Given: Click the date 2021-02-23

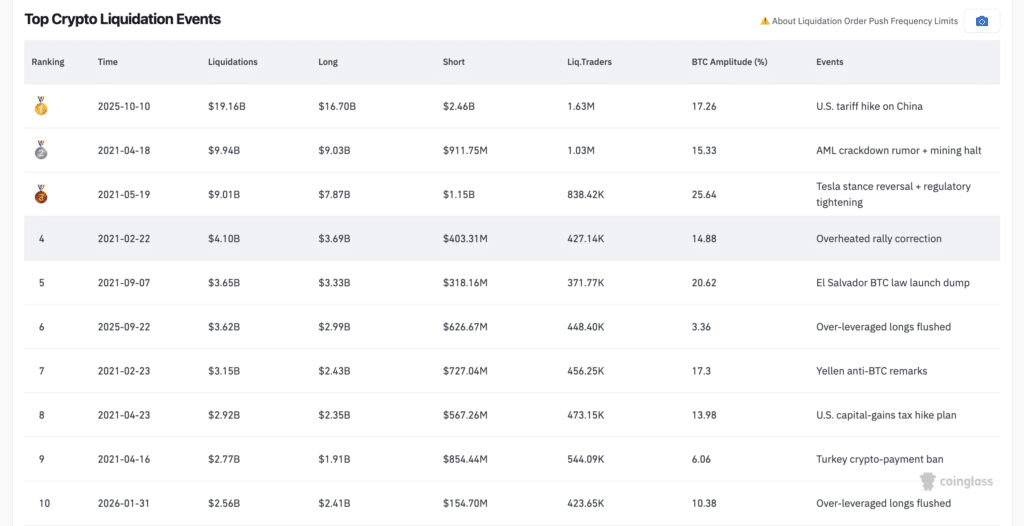Looking at the screenshot, I should point(124,371).
